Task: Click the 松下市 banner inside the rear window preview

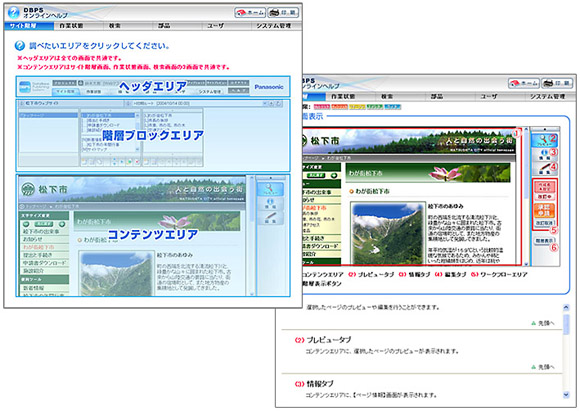Action: [408, 141]
